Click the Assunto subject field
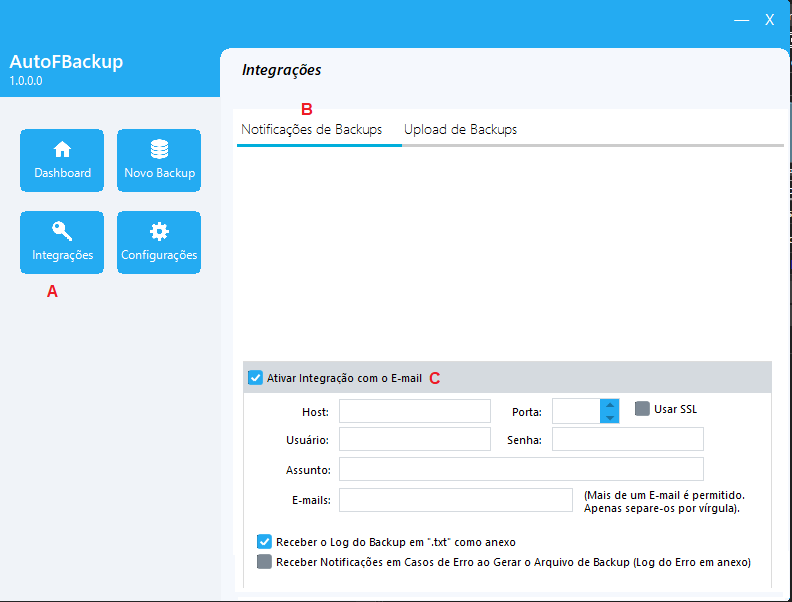 pos(521,469)
